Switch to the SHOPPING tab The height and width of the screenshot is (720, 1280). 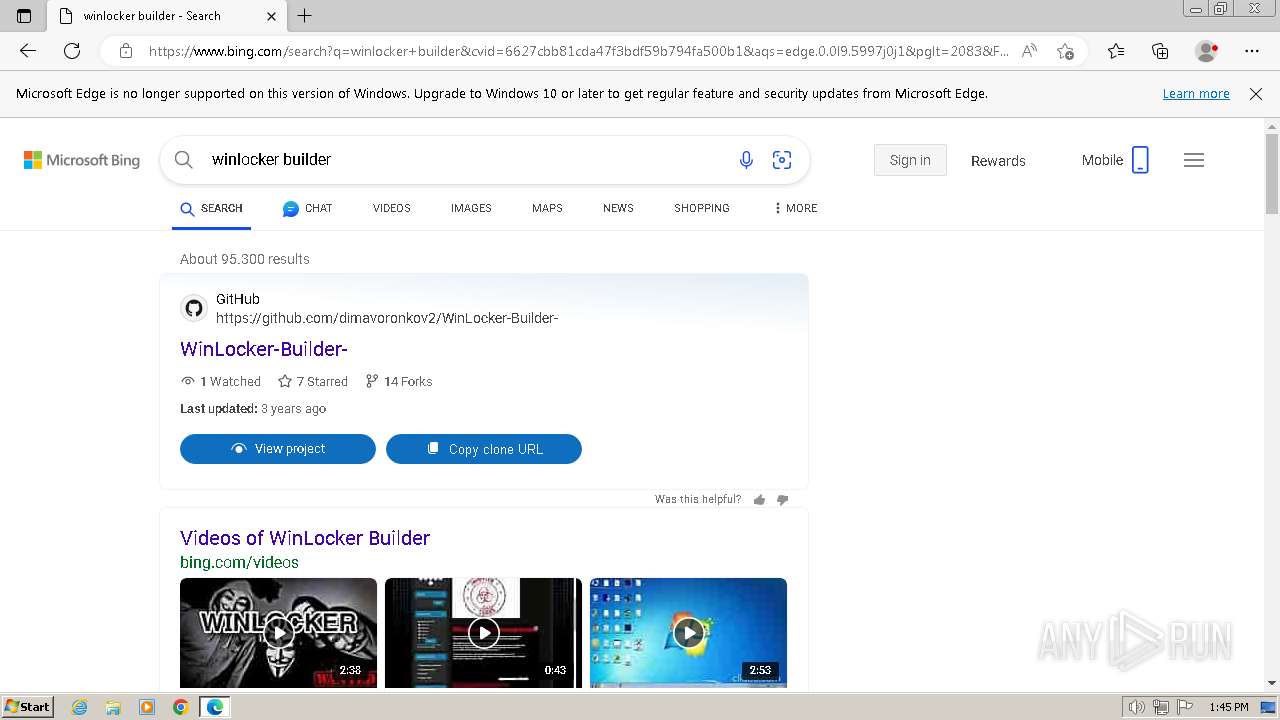coord(702,208)
